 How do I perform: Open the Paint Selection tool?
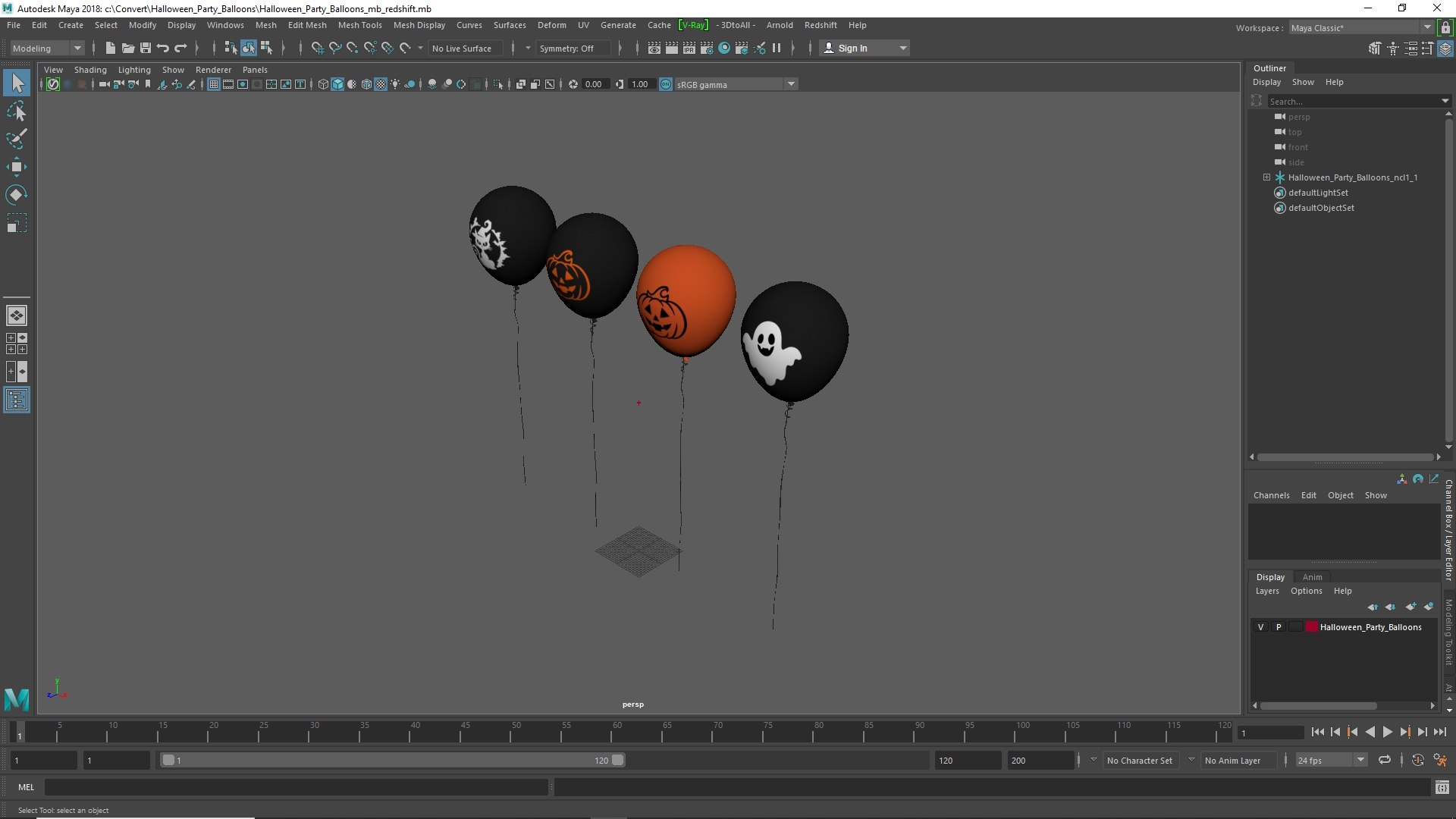(17, 139)
